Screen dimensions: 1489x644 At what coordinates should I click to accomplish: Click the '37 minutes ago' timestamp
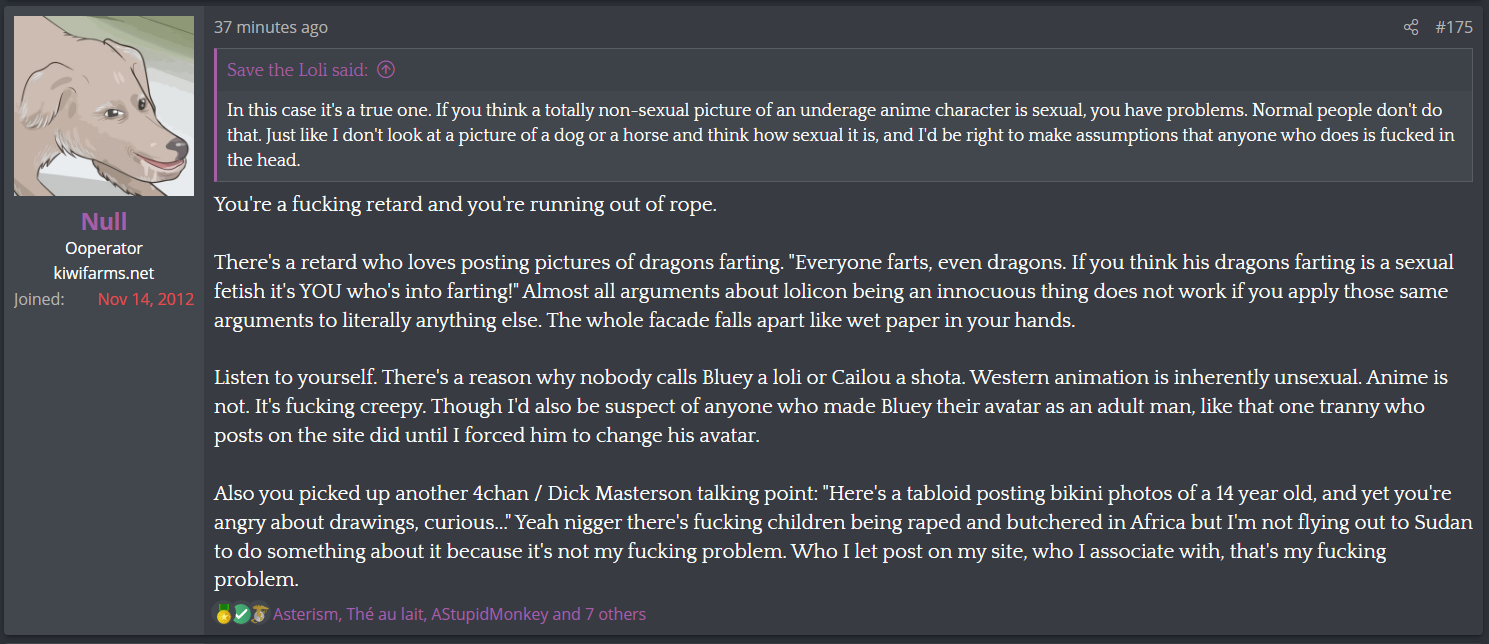(270, 27)
